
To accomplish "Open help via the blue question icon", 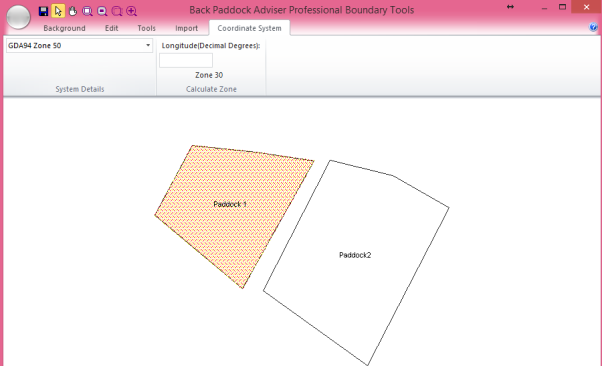I will 593,27.
